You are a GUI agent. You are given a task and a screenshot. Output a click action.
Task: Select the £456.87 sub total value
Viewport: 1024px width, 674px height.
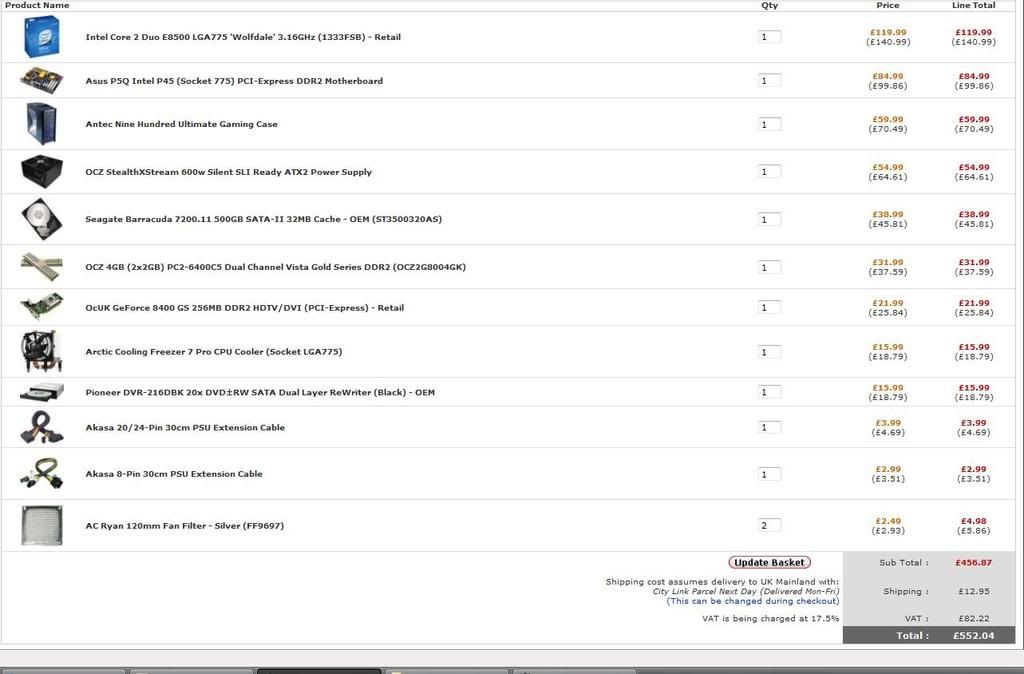click(x=973, y=562)
